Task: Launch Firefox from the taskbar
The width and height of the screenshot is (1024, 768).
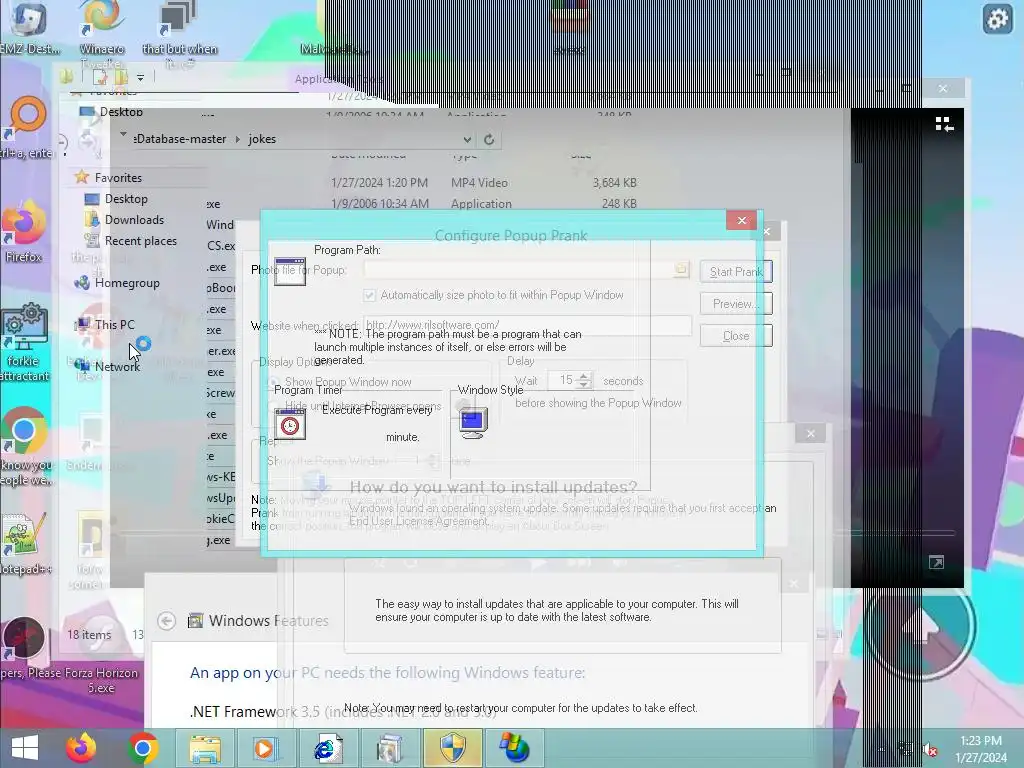Action: [81, 748]
